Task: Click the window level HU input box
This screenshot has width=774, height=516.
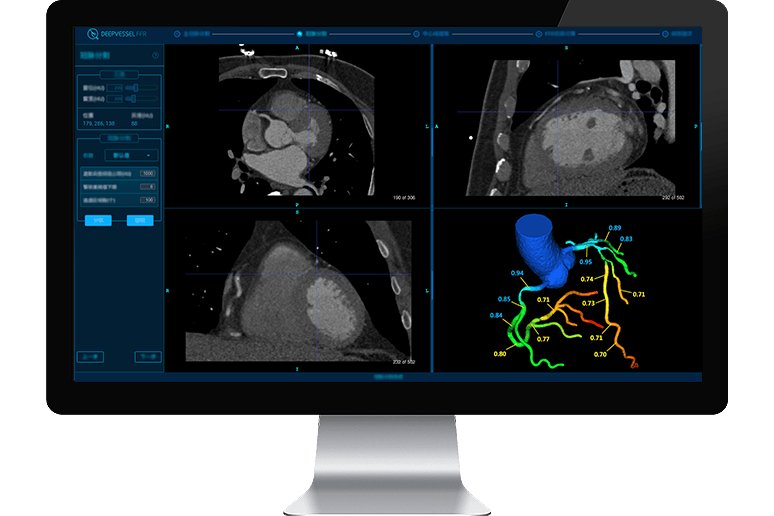Action: tap(115, 88)
